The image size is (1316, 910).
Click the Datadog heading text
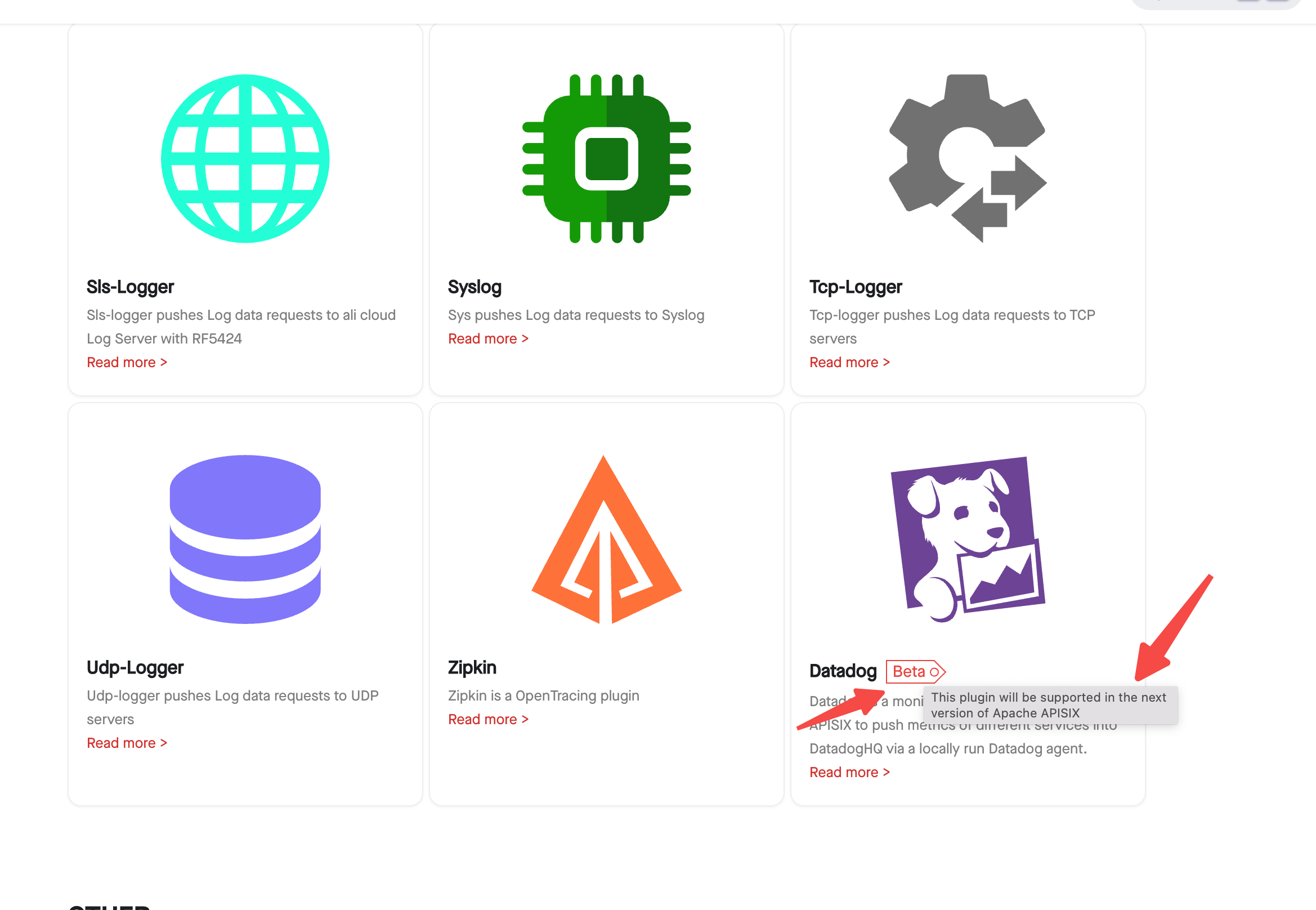[843, 671]
